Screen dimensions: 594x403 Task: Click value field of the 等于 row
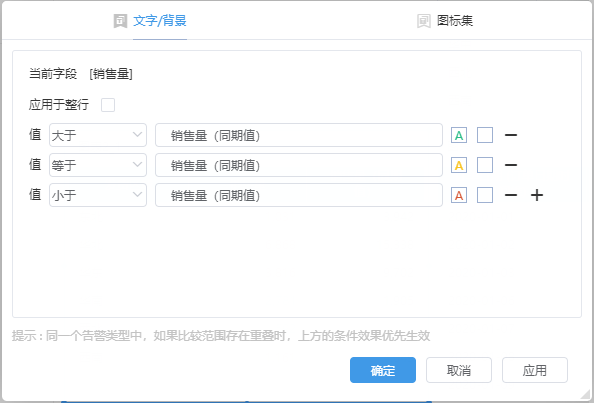pyautogui.click(x=299, y=165)
